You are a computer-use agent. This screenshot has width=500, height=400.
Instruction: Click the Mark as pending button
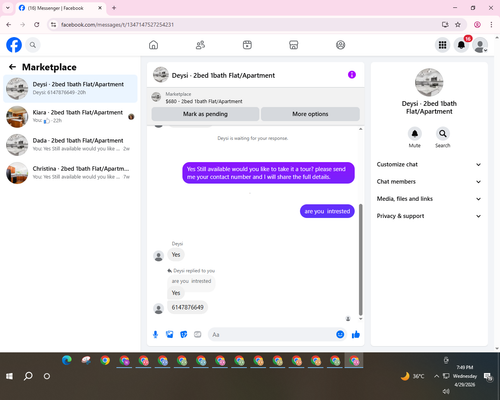click(x=205, y=114)
